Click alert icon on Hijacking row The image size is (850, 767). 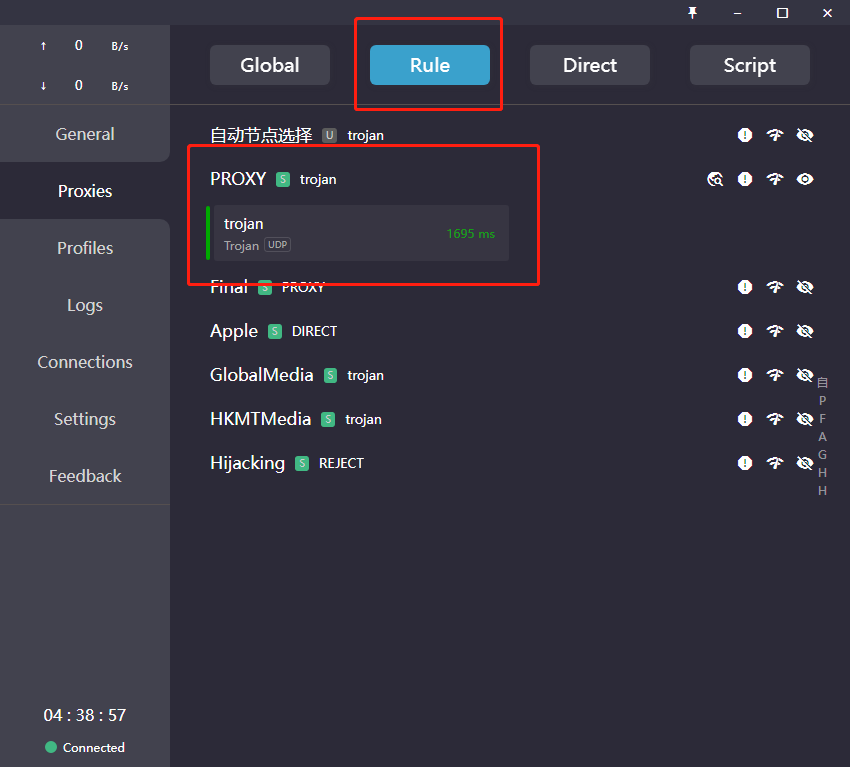(745, 463)
